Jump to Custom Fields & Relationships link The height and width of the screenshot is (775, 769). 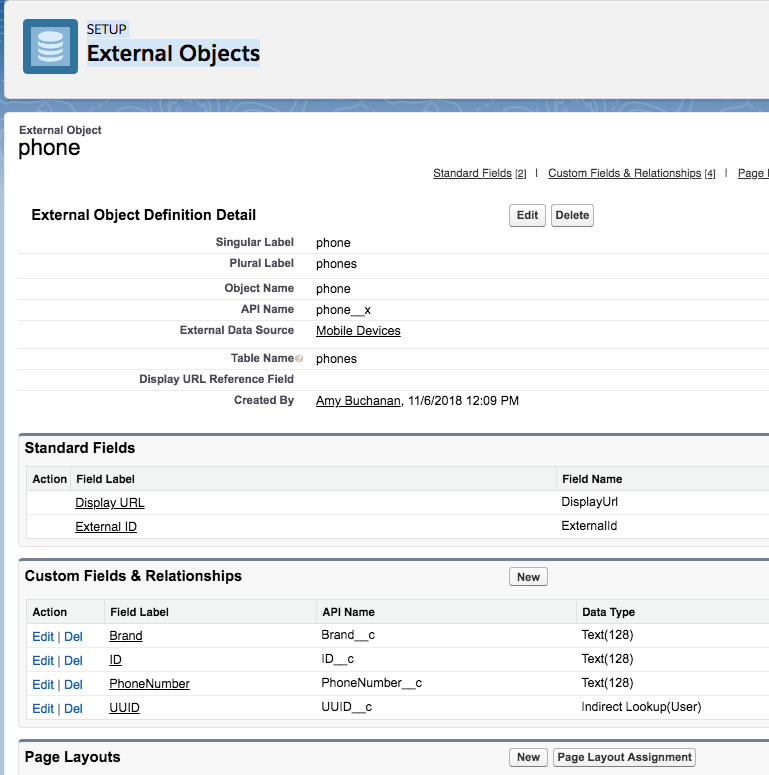pos(624,174)
